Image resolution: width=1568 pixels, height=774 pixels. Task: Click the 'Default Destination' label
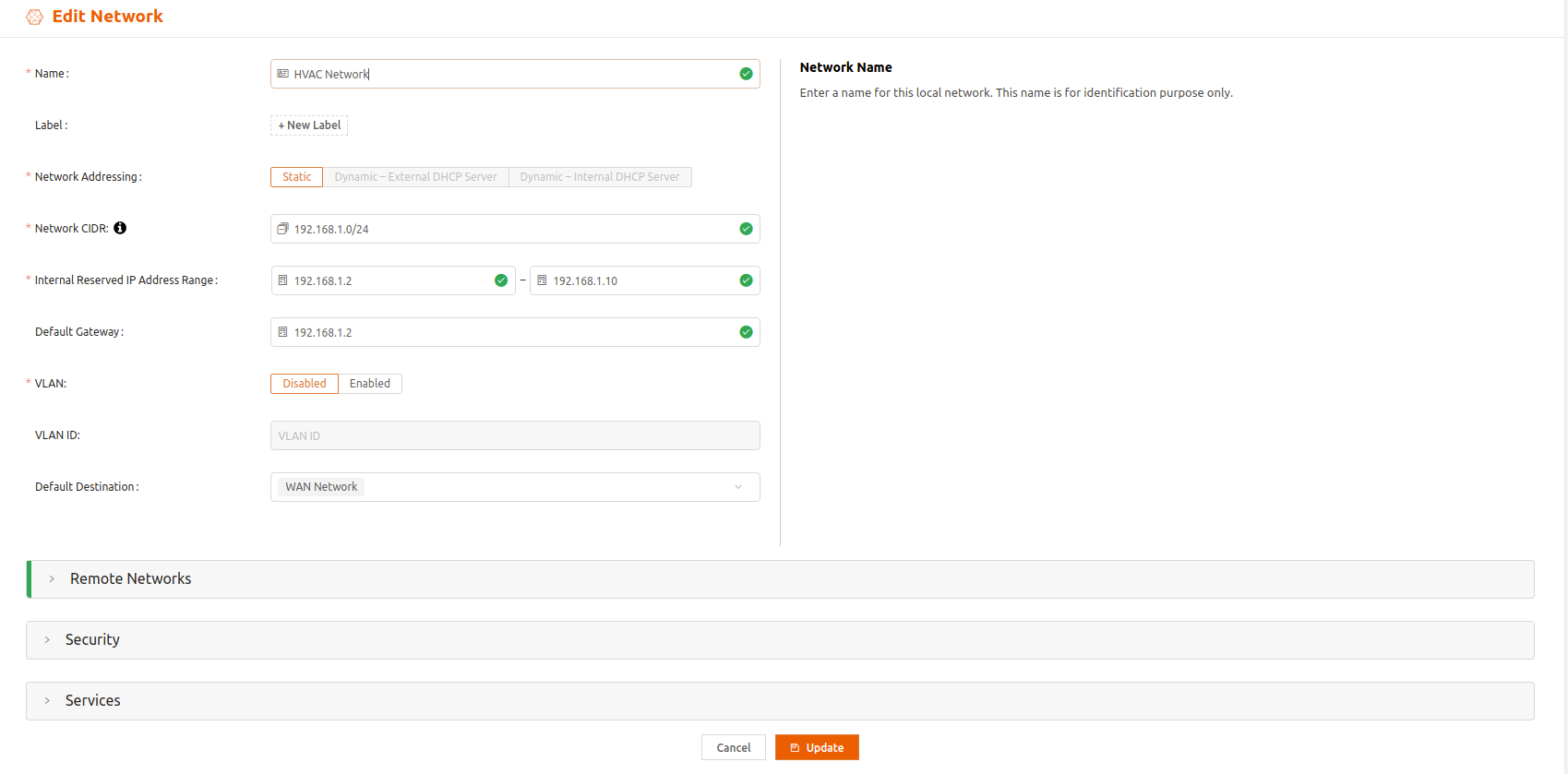coord(87,487)
